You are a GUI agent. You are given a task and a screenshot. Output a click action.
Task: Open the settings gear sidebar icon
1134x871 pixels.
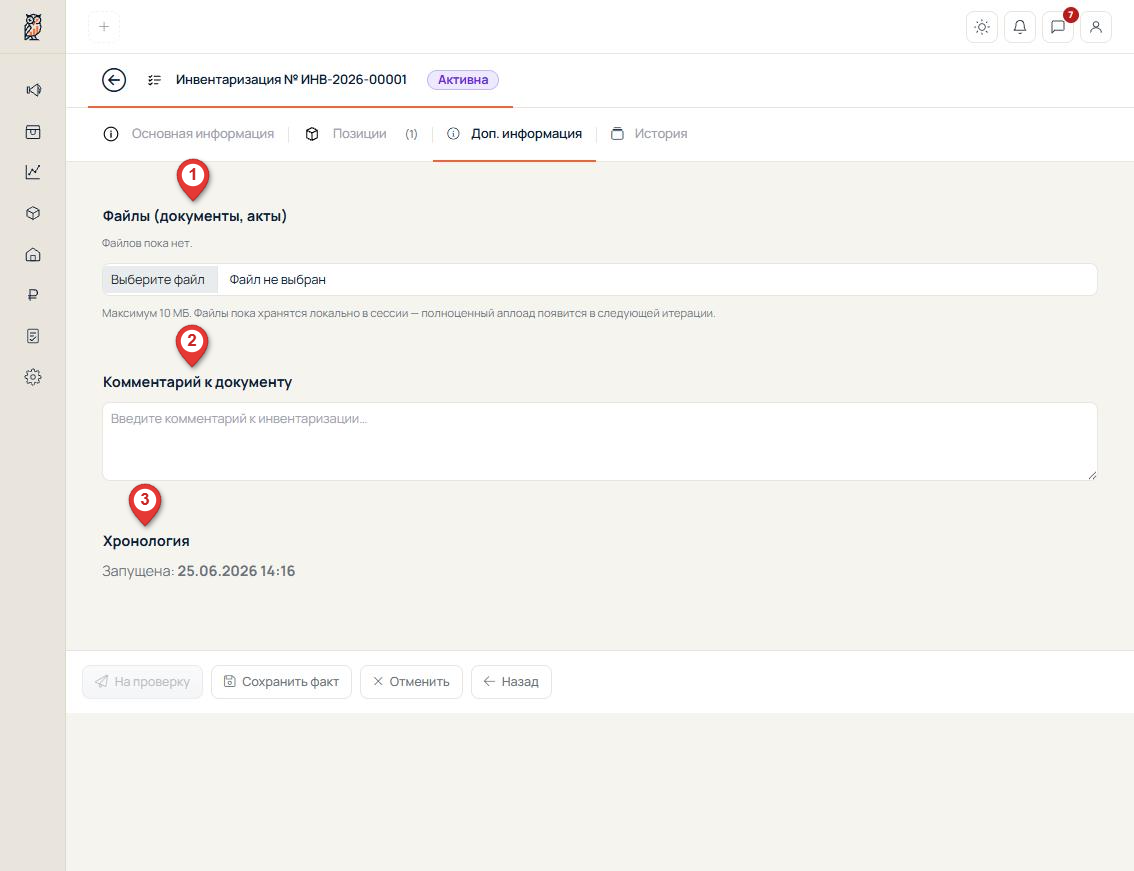(33, 377)
